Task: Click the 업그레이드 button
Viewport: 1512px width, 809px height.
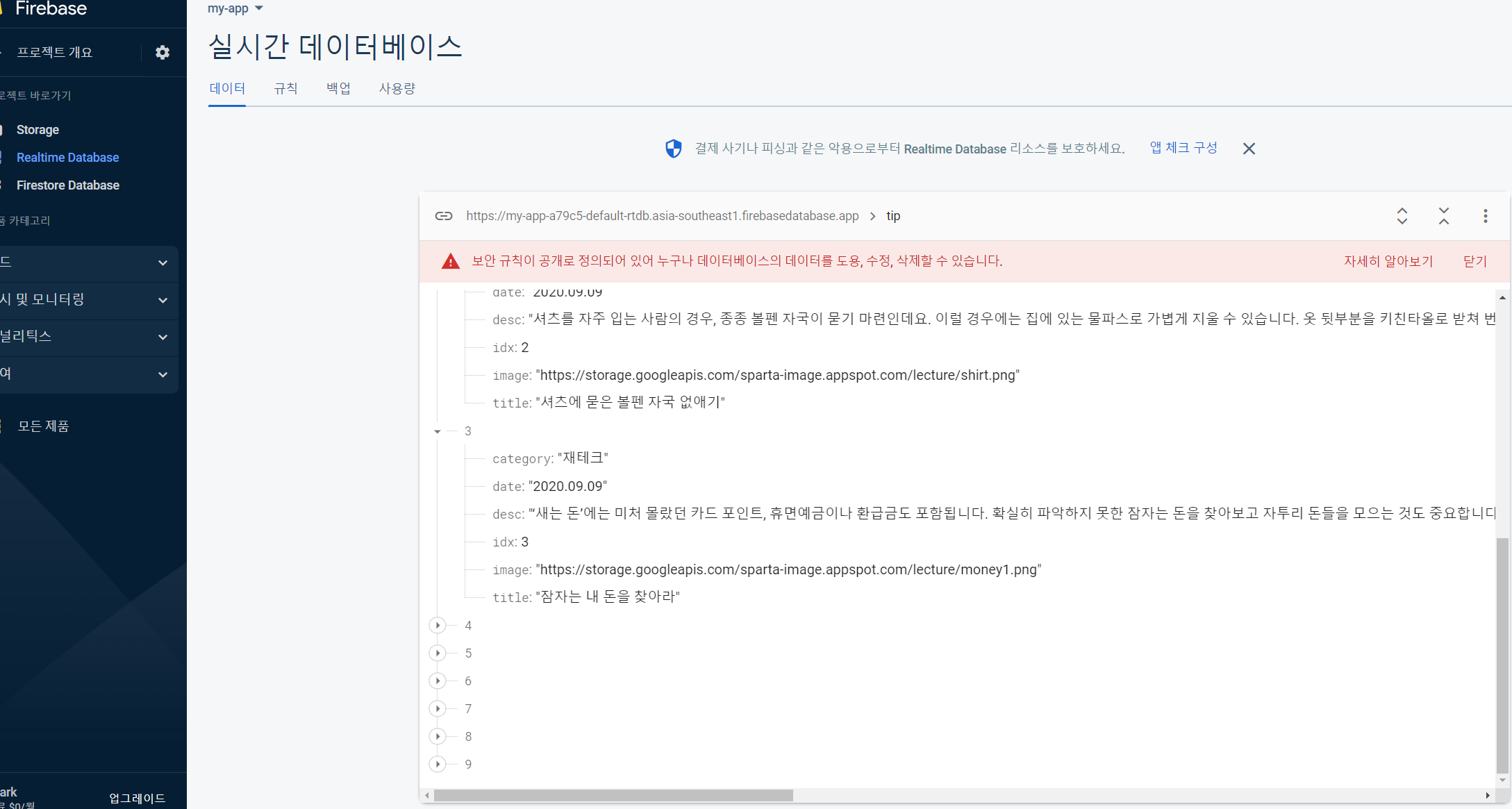Action: pos(137,799)
